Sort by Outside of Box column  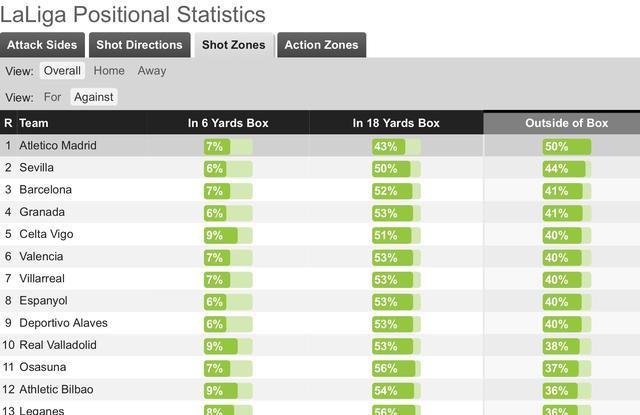pyautogui.click(x=566, y=123)
